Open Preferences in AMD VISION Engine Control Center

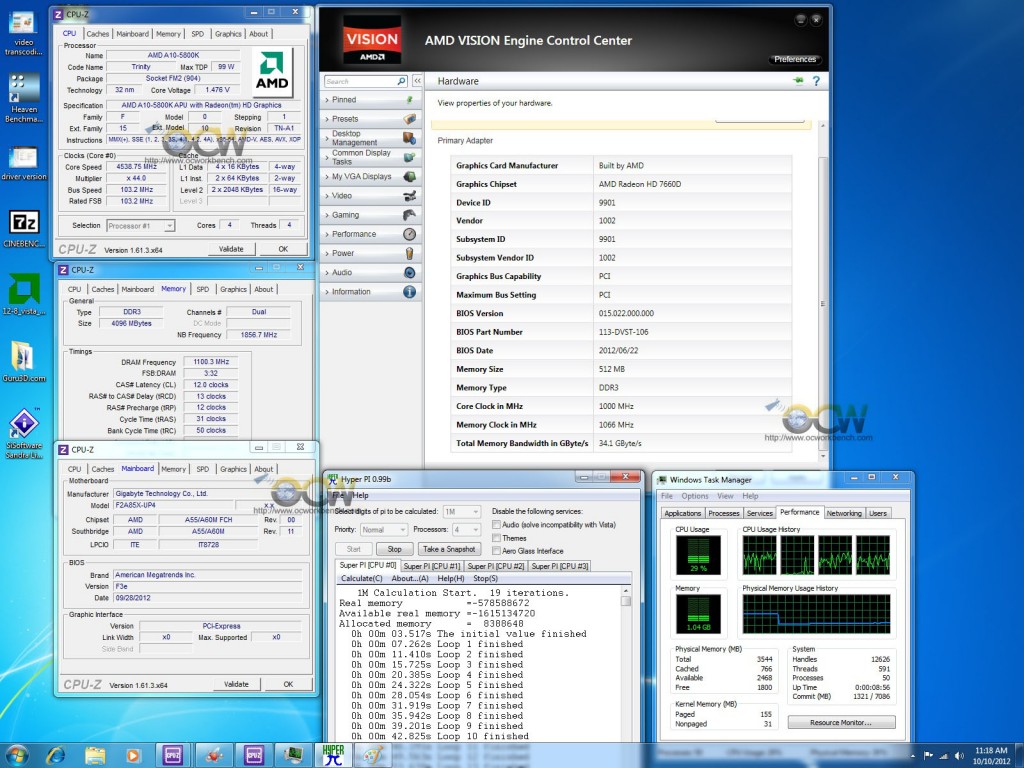pos(795,59)
